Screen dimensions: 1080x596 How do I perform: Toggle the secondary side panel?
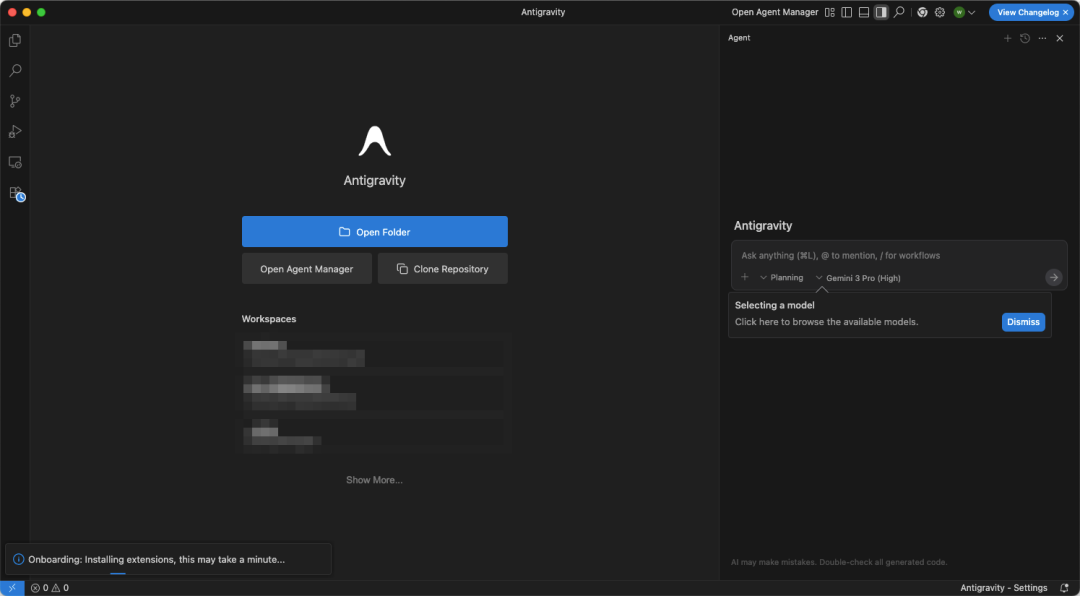pyautogui.click(x=881, y=12)
